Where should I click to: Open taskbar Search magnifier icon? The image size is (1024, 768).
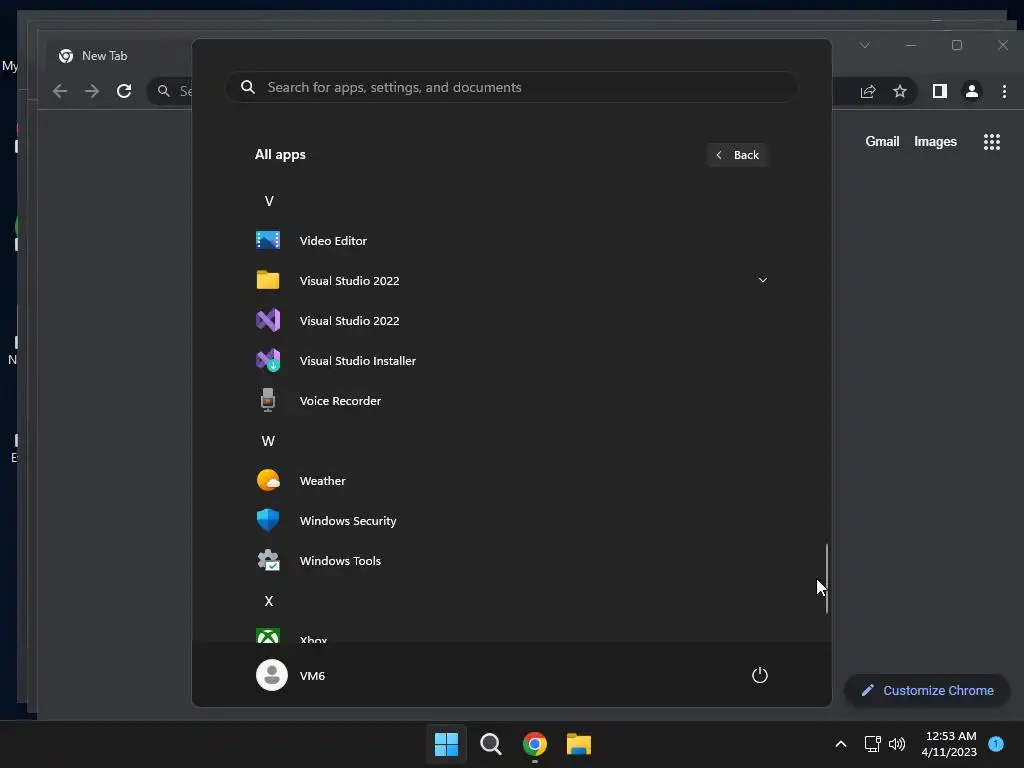[x=490, y=744]
